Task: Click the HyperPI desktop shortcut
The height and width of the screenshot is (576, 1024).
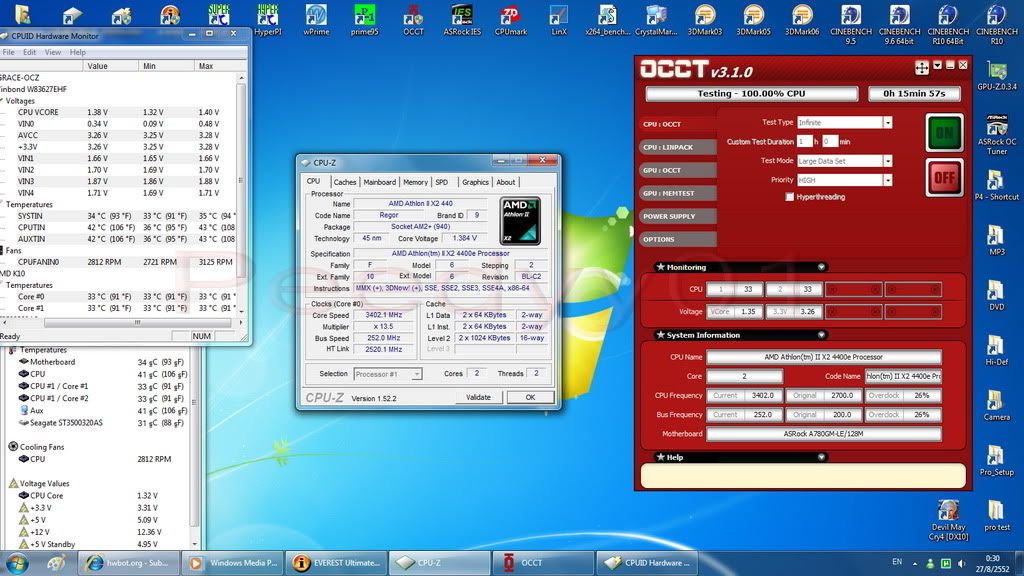Action: pyautogui.click(x=268, y=20)
